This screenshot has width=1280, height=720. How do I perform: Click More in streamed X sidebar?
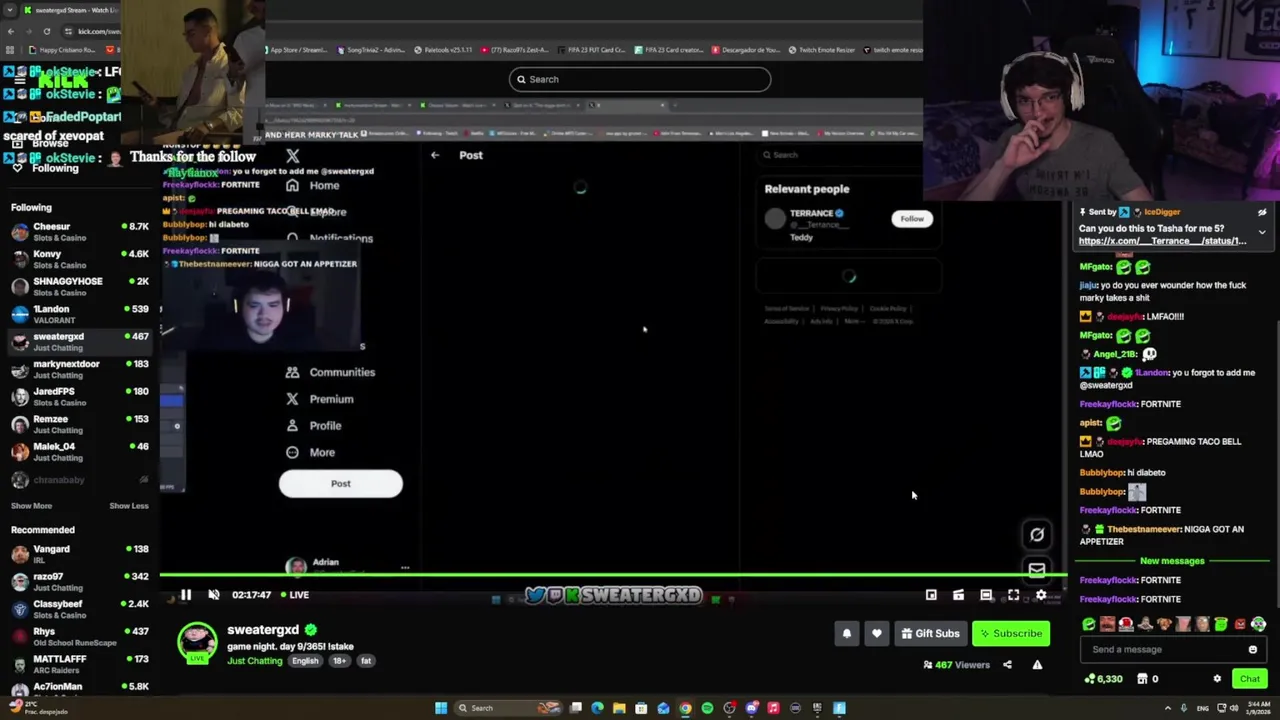tap(310, 453)
